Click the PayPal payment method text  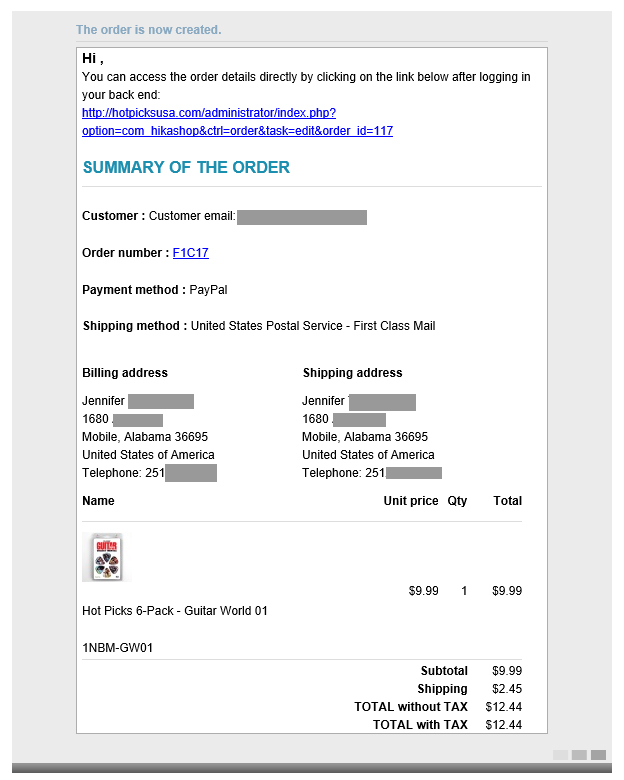tap(210, 290)
